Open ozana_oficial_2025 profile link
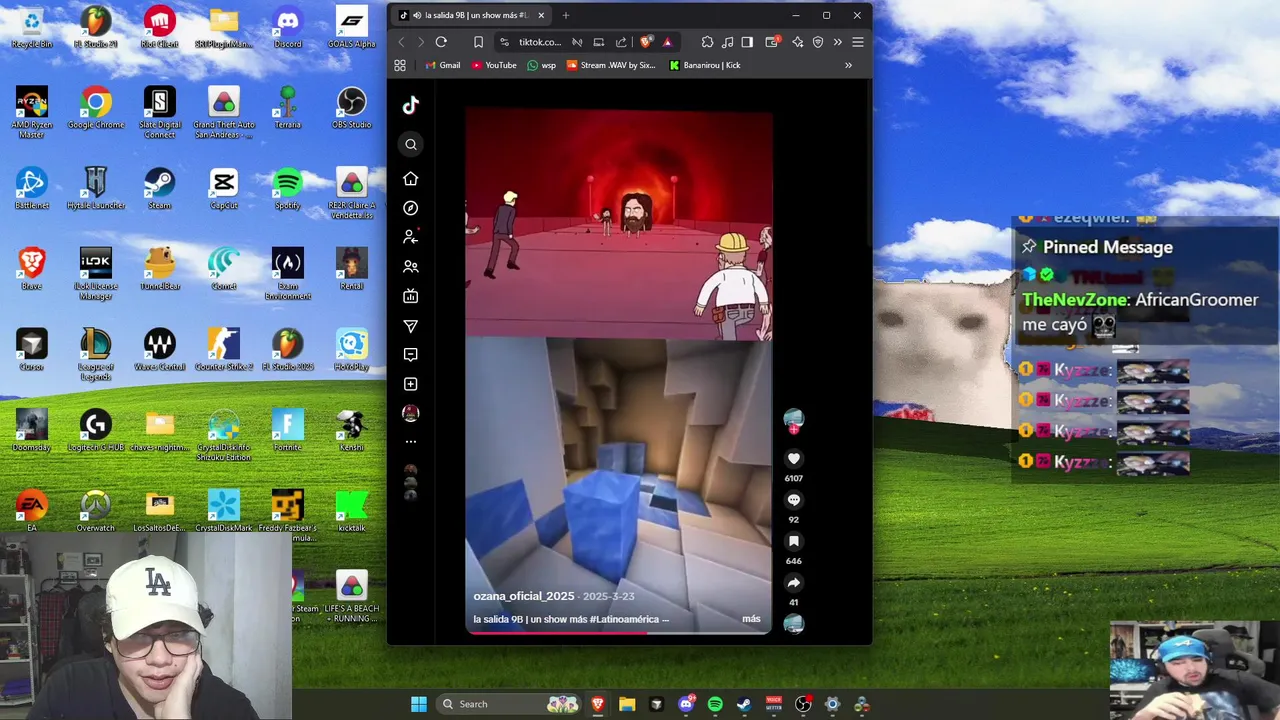The image size is (1280, 720). tap(524, 596)
